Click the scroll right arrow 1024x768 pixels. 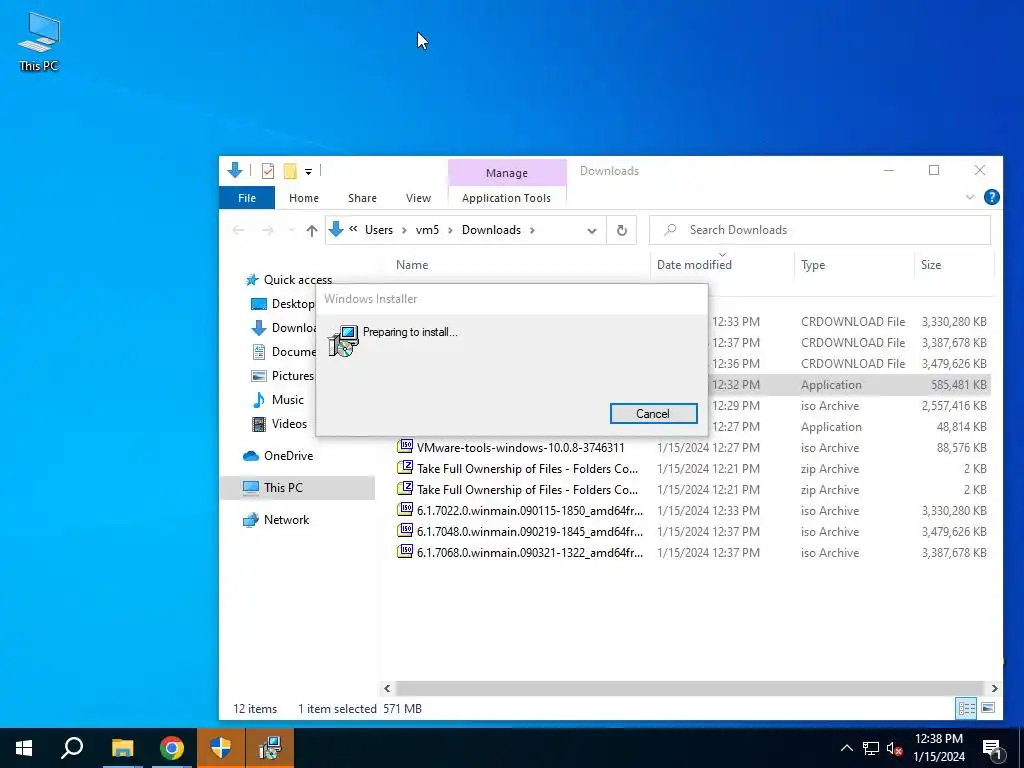(x=994, y=688)
